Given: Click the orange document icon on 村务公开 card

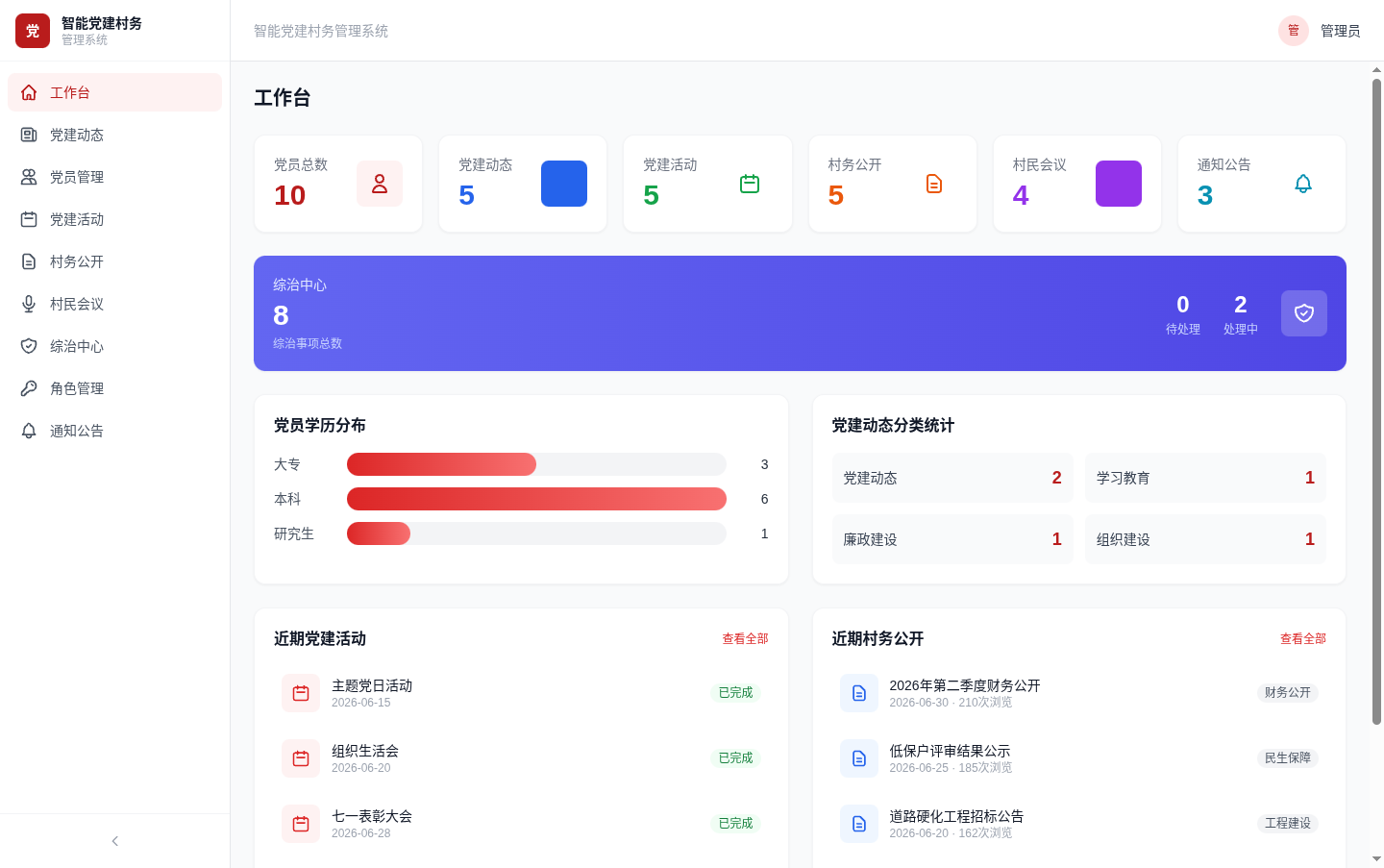Looking at the screenshot, I should point(934,184).
